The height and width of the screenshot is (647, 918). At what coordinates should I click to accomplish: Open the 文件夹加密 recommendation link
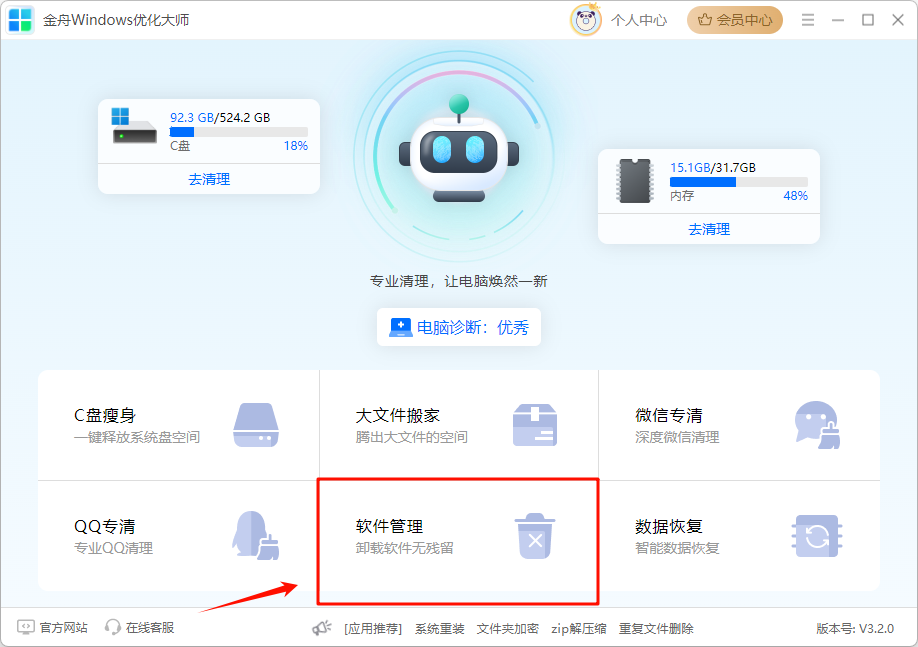[x=508, y=629]
